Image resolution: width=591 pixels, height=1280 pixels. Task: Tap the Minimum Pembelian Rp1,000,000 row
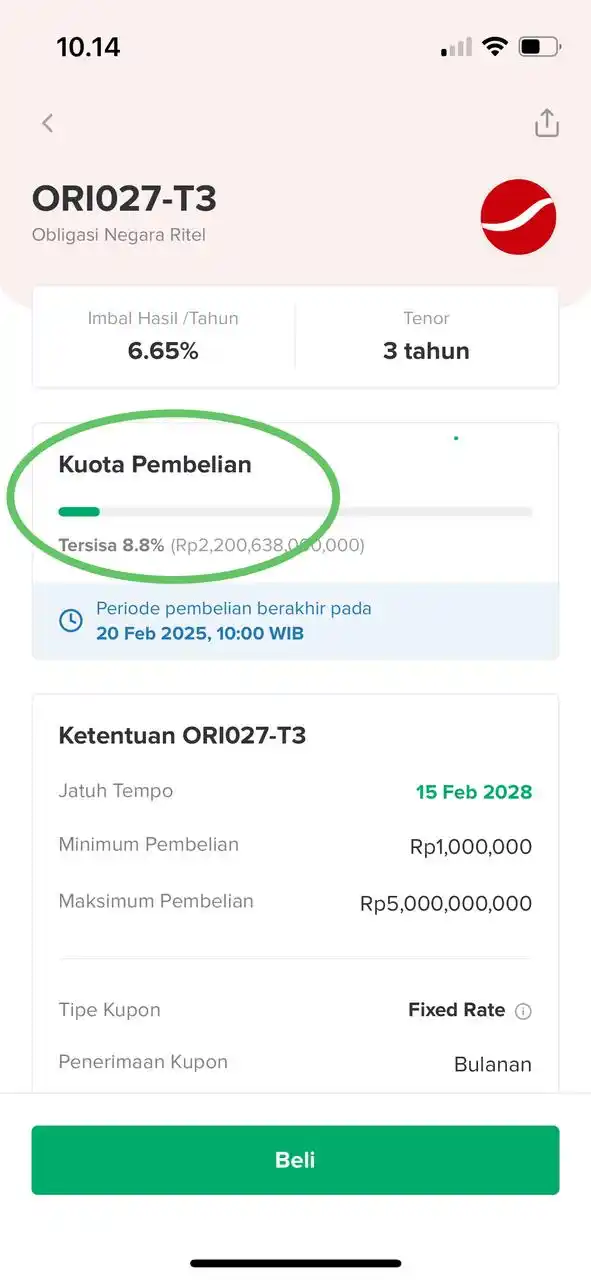click(295, 846)
